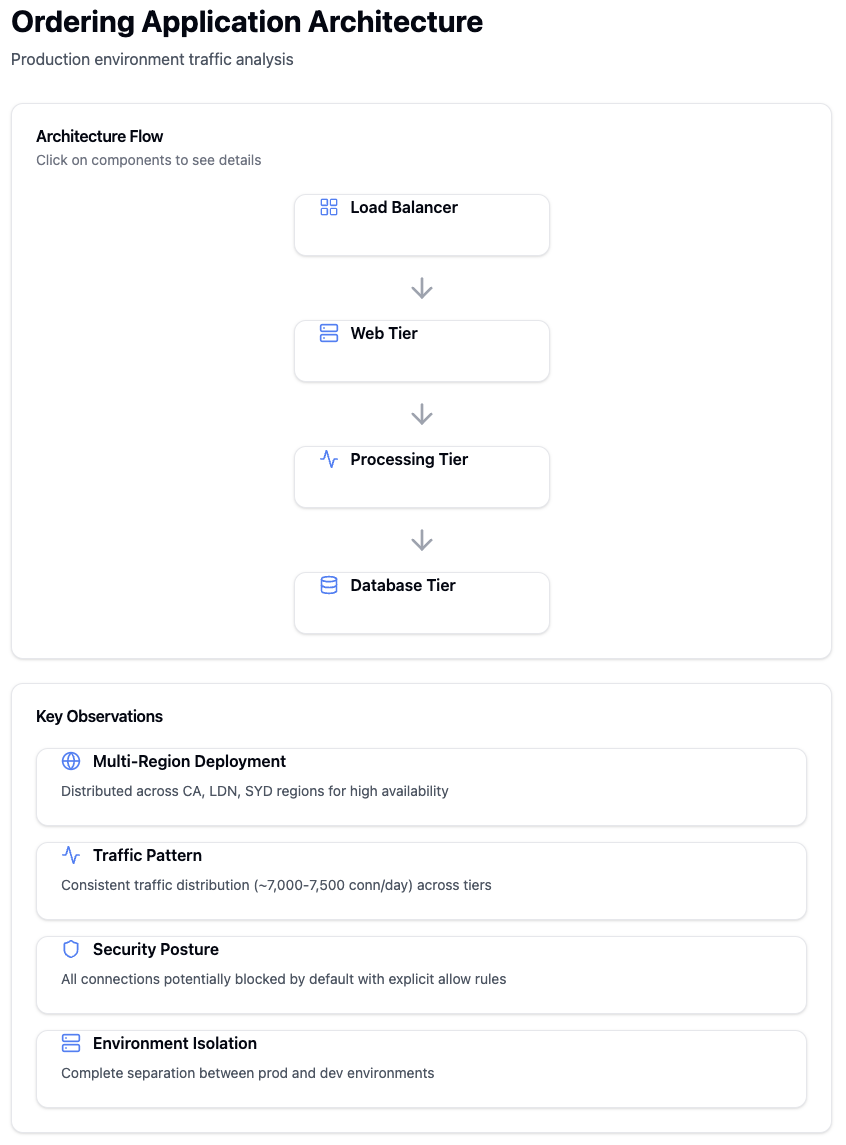Click the Multi-Region Deployment observation heading
The height and width of the screenshot is (1145, 846).
tap(189, 761)
